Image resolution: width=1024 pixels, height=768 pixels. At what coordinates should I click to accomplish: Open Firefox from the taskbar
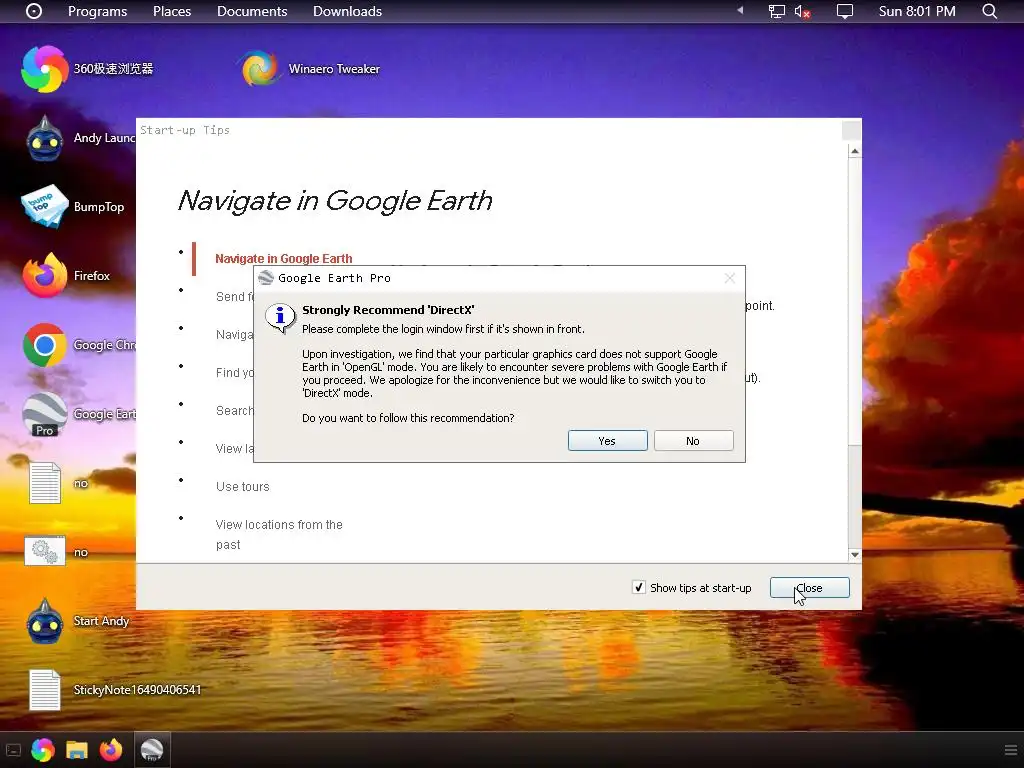[x=111, y=750]
